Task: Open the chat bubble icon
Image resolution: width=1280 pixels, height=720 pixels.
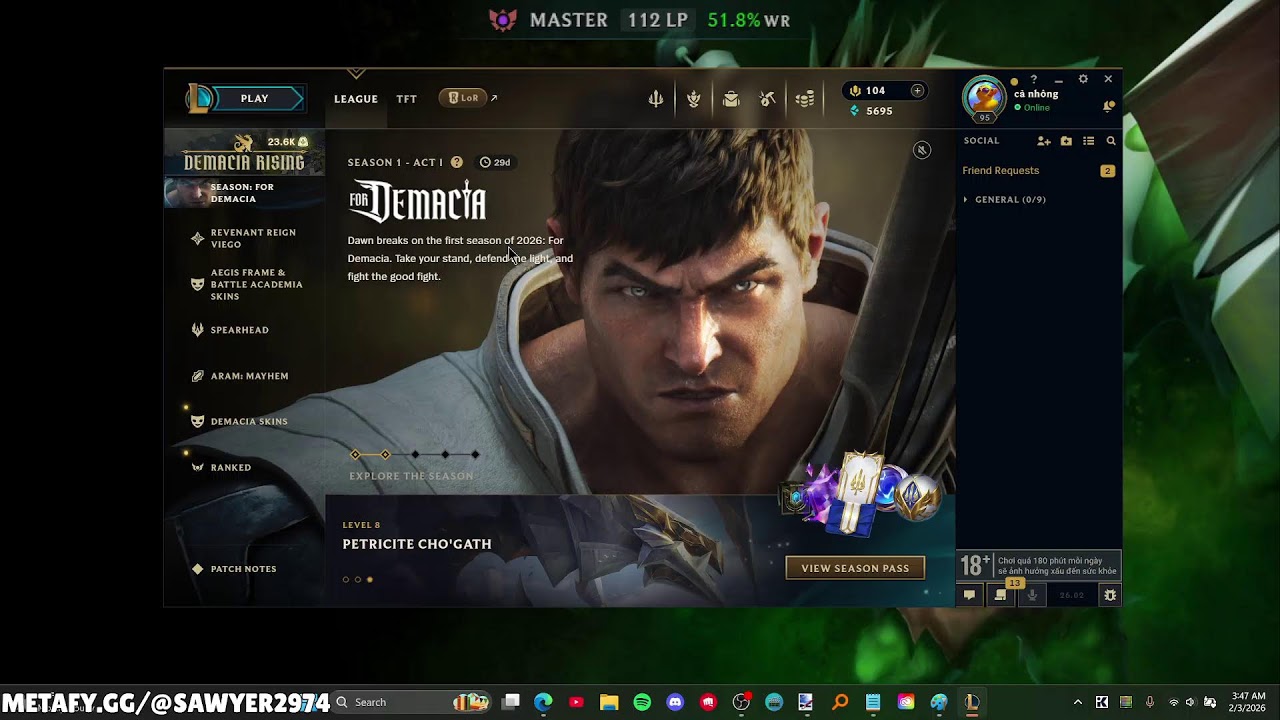Action: tap(969, 595)
